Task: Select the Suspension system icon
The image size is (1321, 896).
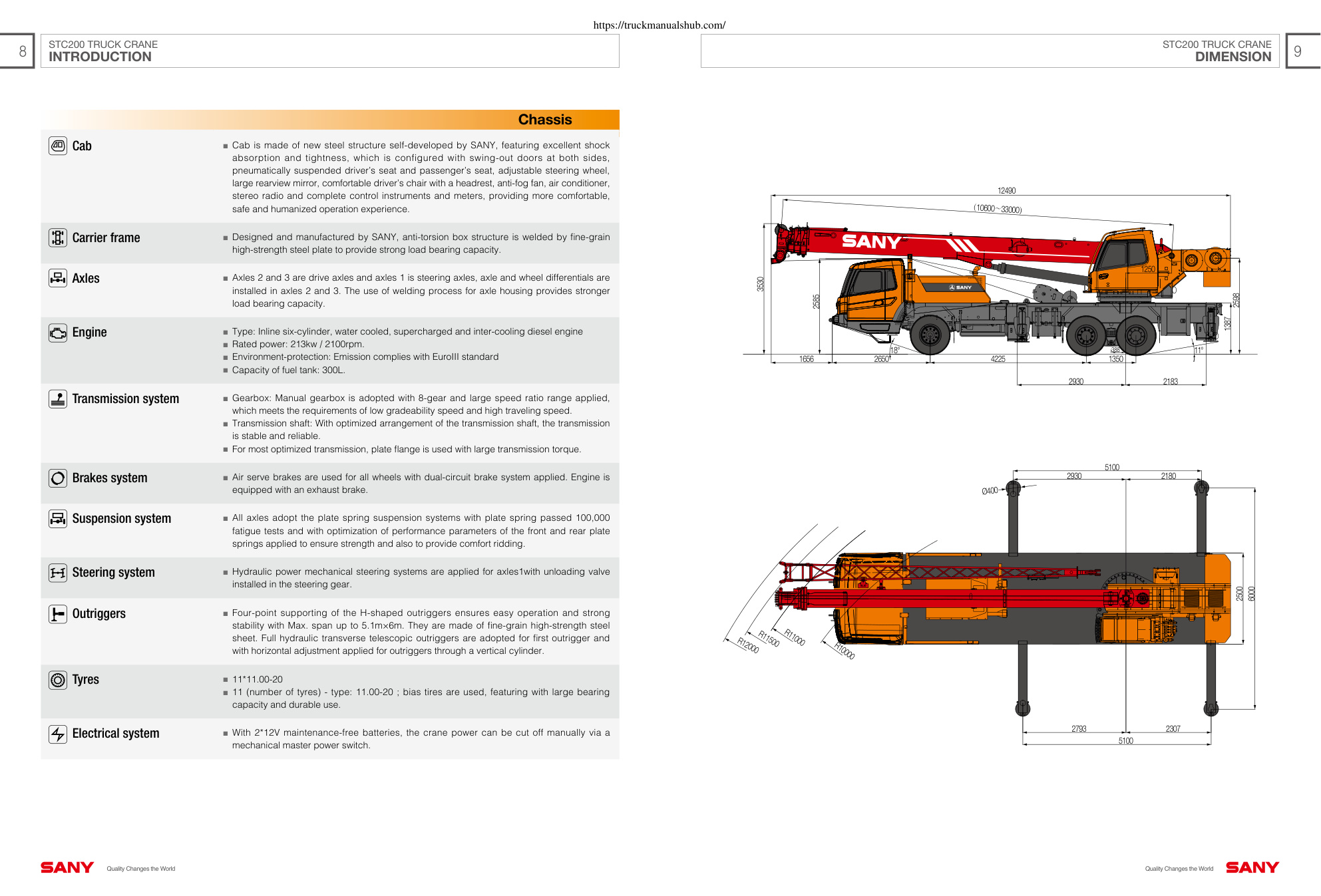Action: (x=58, y=519)
